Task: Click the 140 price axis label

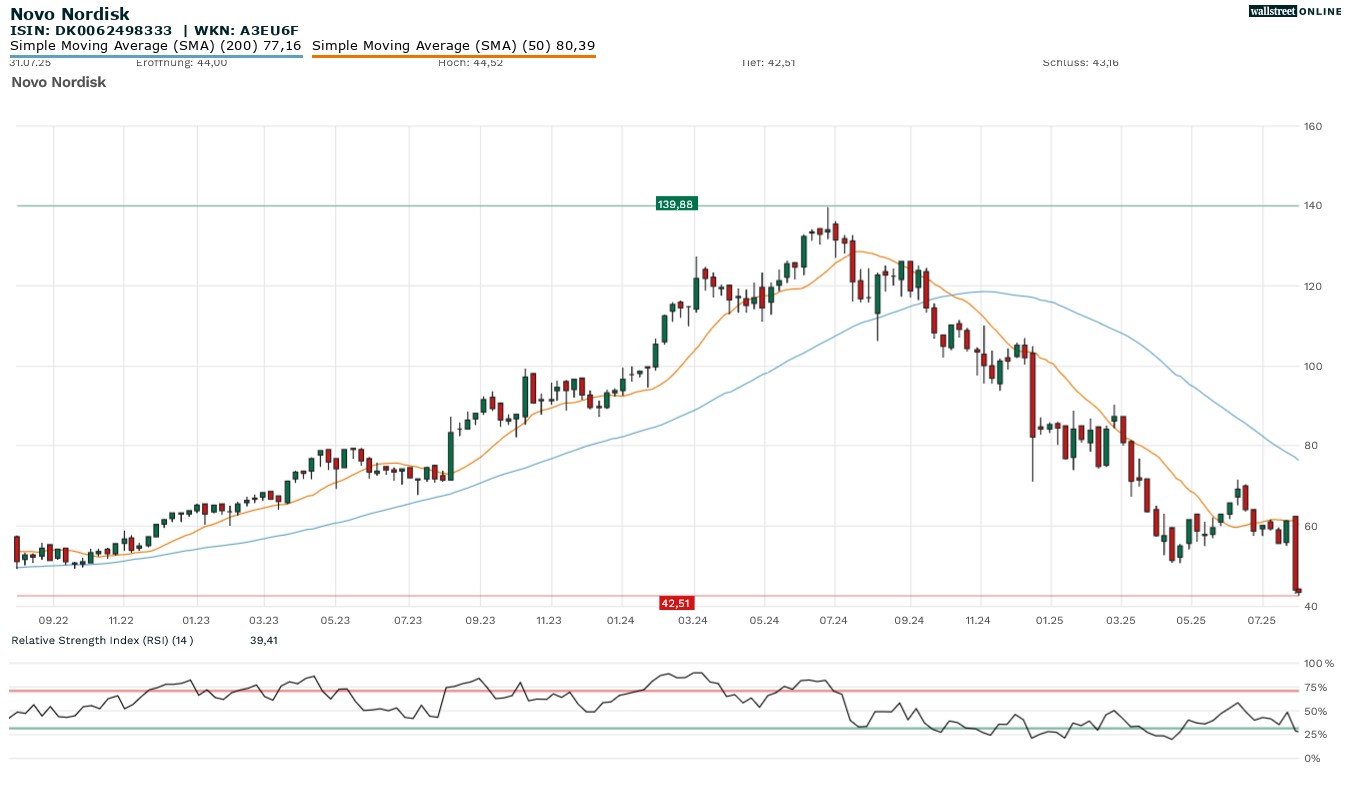Action: [x=1312, y=206]
